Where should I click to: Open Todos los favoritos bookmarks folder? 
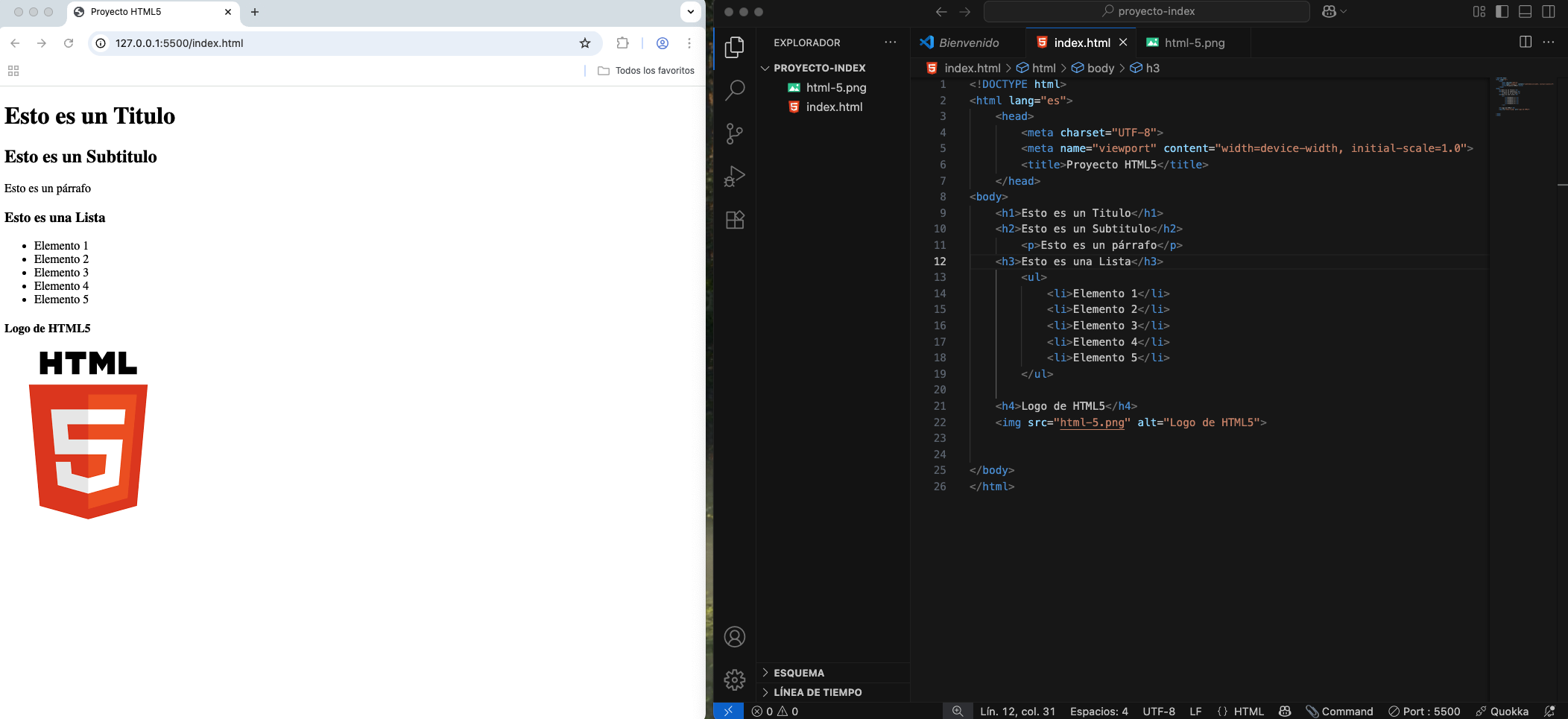(646, 71)
